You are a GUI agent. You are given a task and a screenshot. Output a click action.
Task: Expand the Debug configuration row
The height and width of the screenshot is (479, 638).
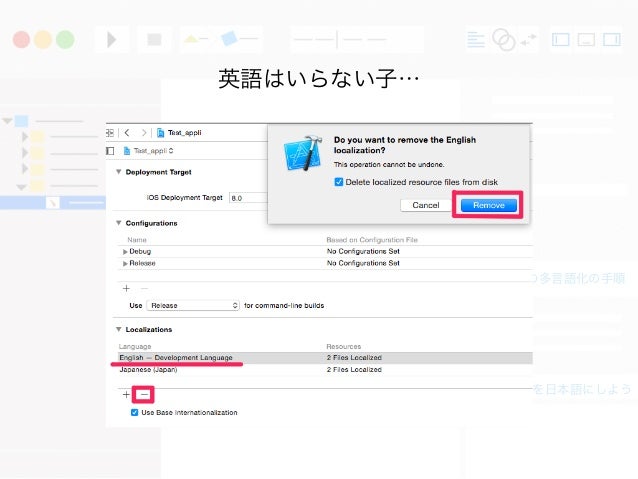tap(125, 252)
